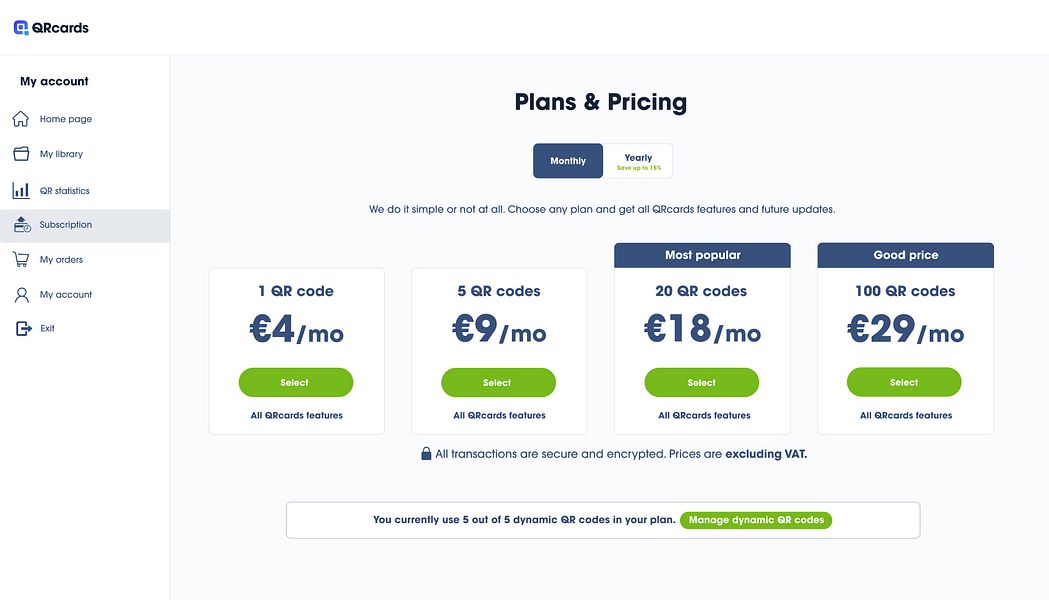The width and height of the screenshot is (1049, 600).
Task: Click the secure transactions lock icon
Action: (x=426, y=454)
